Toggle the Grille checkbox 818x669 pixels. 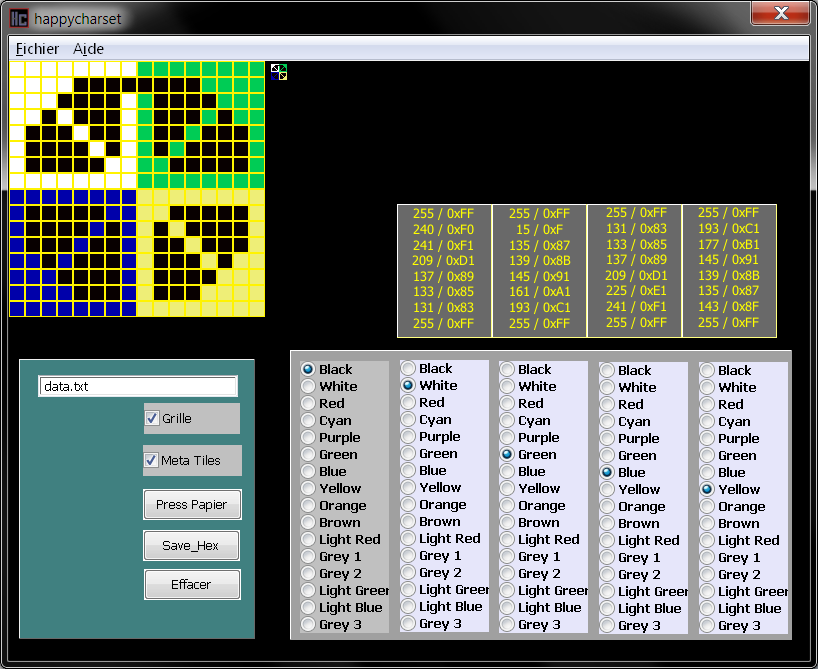pos(153,418)
